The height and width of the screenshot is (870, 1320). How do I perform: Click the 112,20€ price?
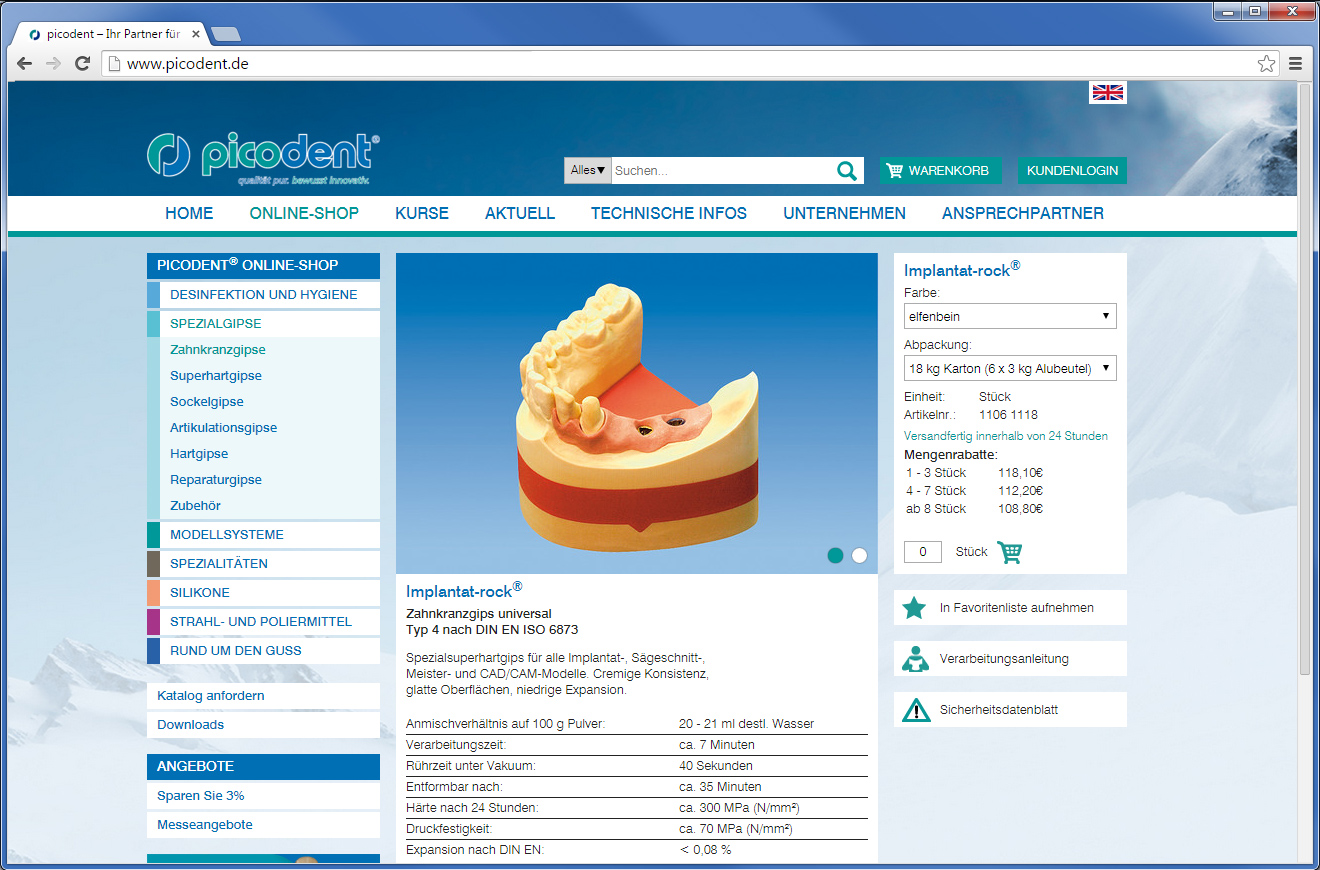tap(1020, 491)
